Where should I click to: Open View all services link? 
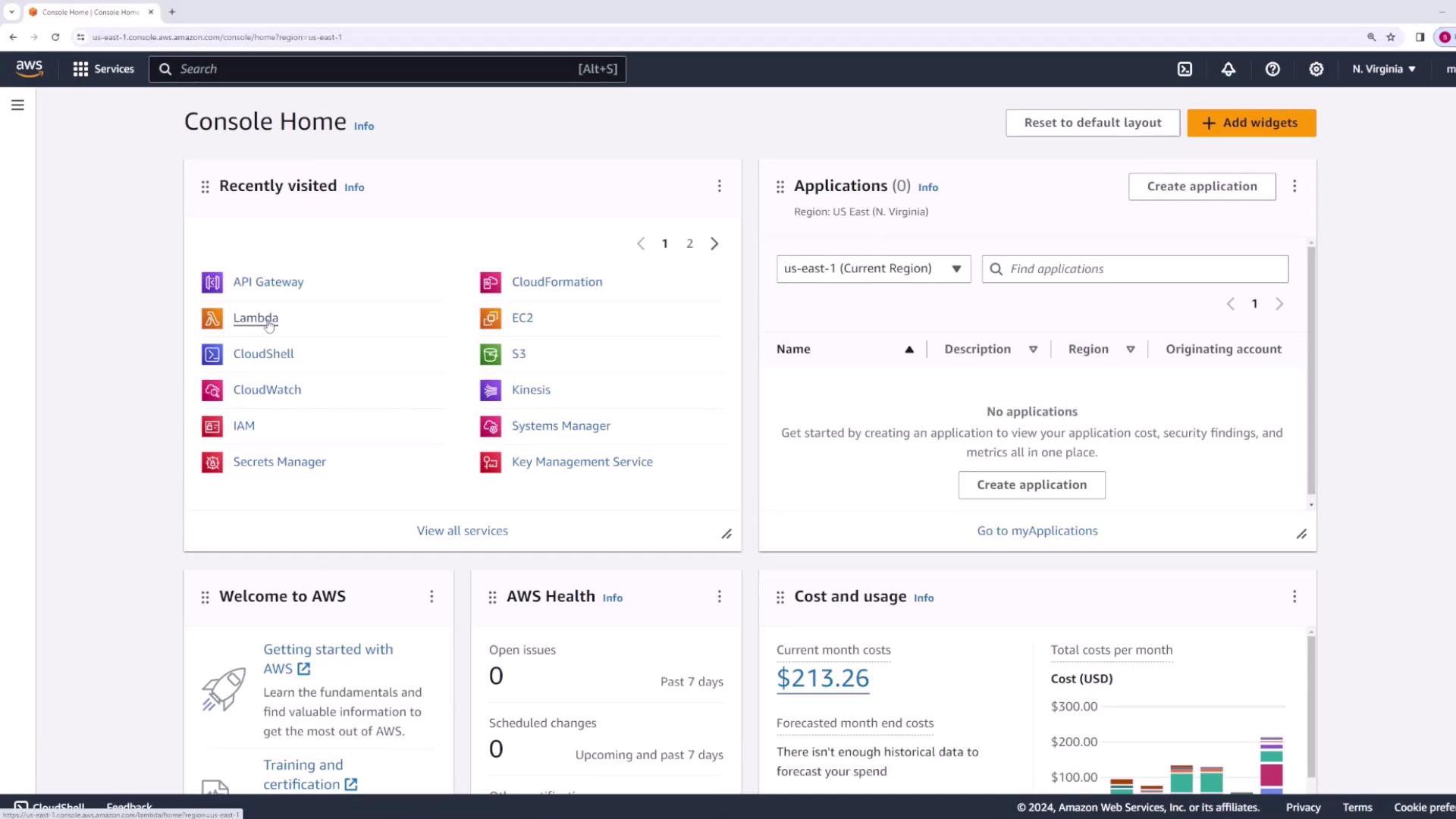point(462,531)
